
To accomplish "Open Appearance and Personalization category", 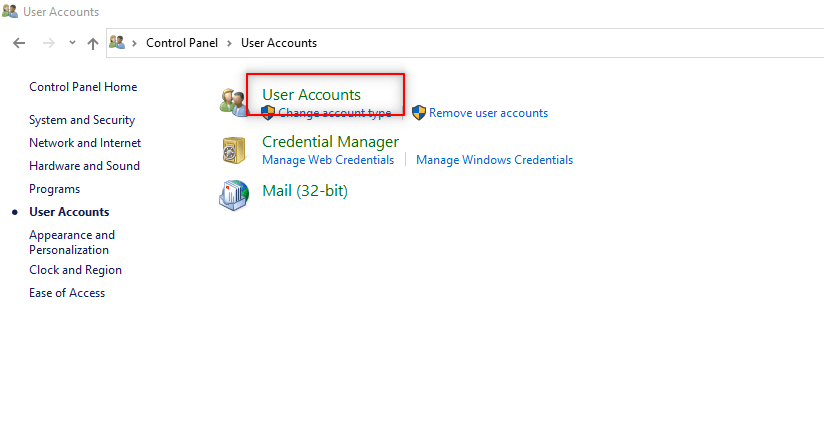I will pyautogui.click(x=72, y=242).
